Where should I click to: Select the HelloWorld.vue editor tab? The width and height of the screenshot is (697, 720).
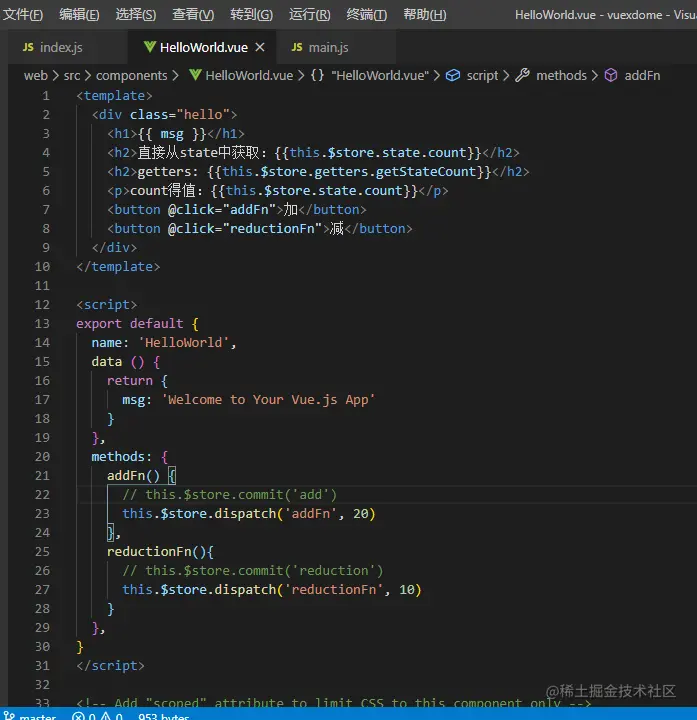[203, 47]
